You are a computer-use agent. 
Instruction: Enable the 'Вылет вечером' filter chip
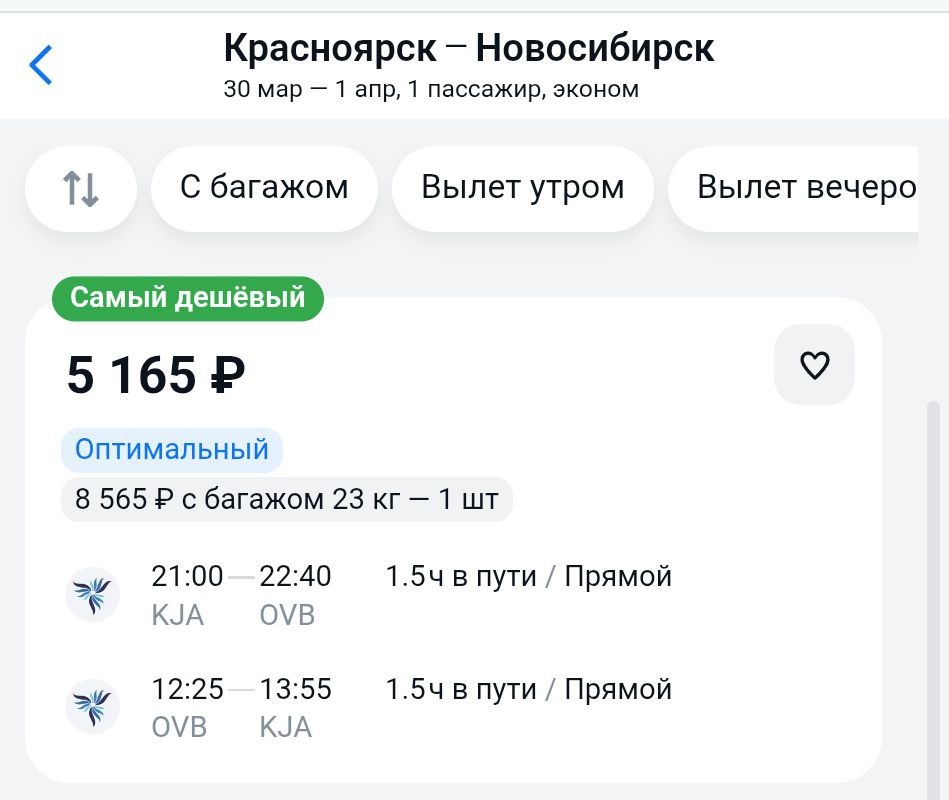(x=800, y=188)
